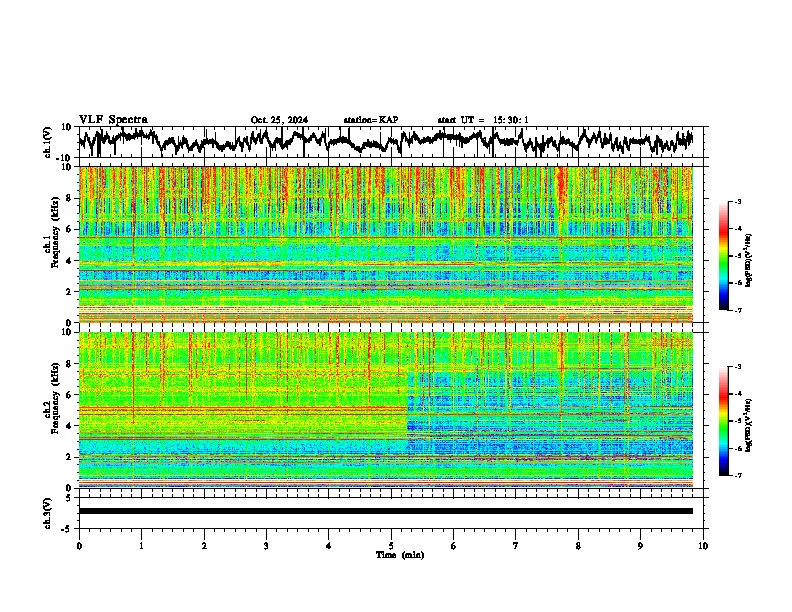Click the ch.2 colorbar log(PSD) label
The height and width of the screenshot is (612, 792).
(749, 425)
